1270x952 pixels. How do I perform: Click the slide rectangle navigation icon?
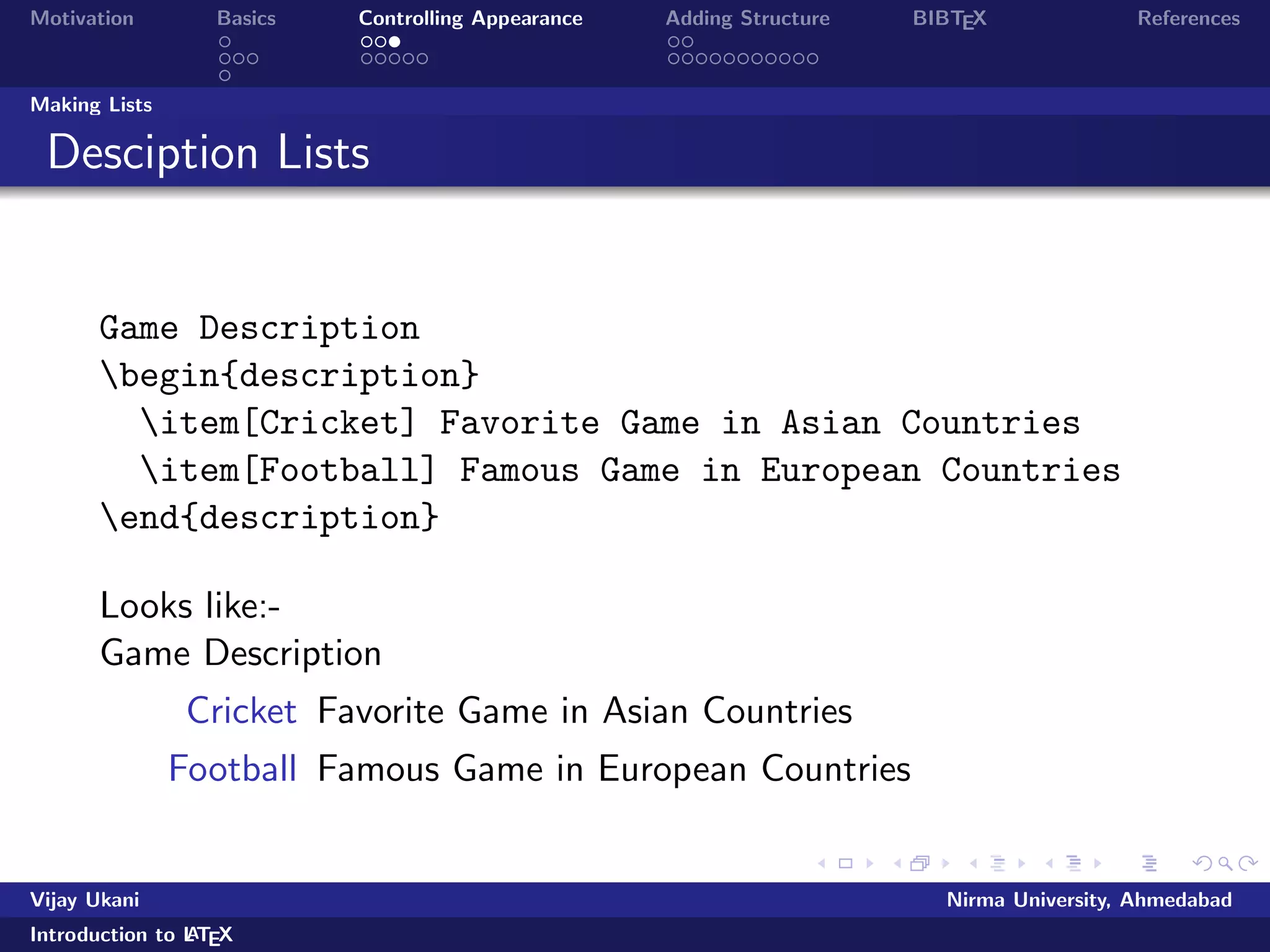tap(845, 863)
